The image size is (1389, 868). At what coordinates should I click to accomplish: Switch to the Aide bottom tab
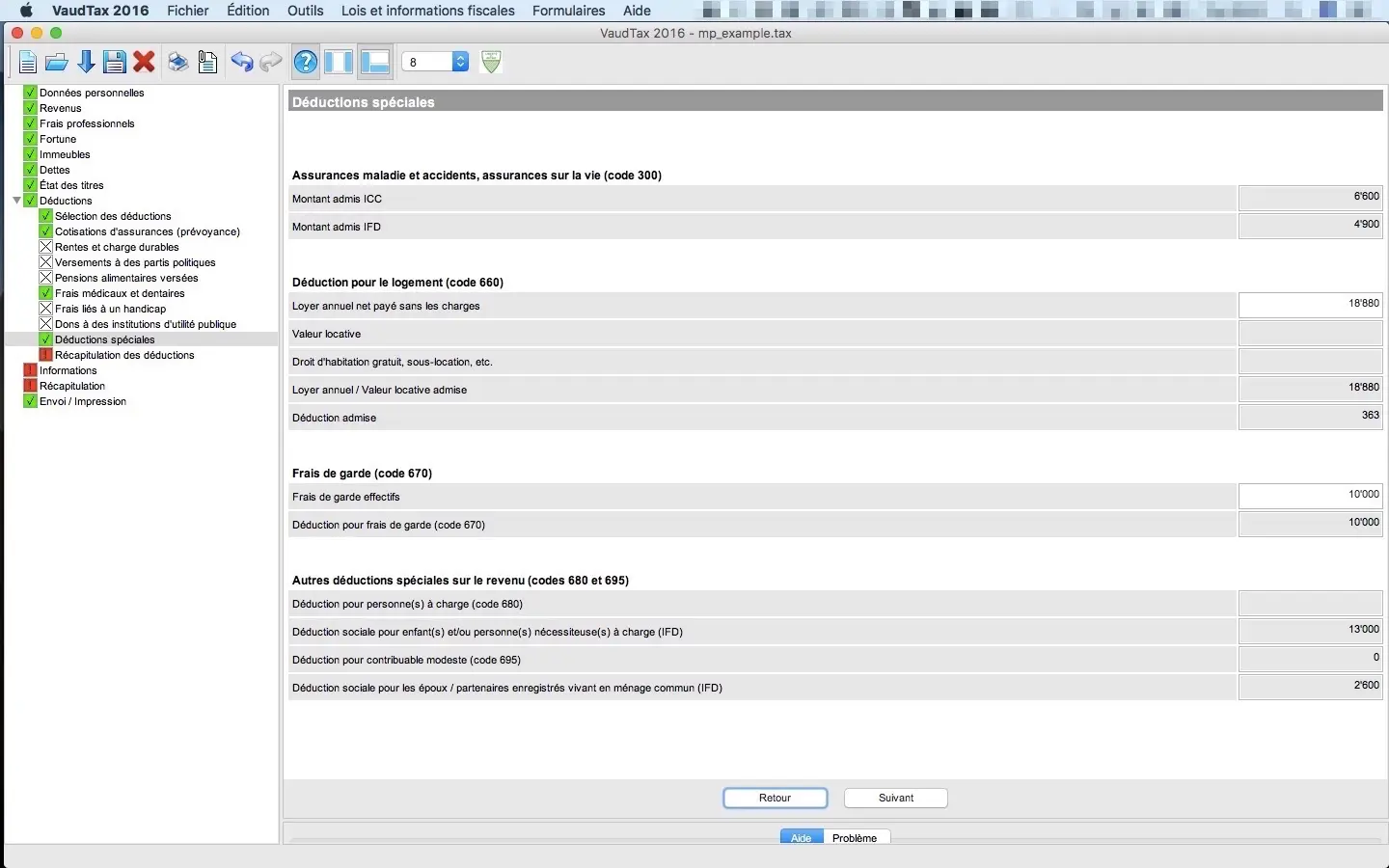(802, 838)
